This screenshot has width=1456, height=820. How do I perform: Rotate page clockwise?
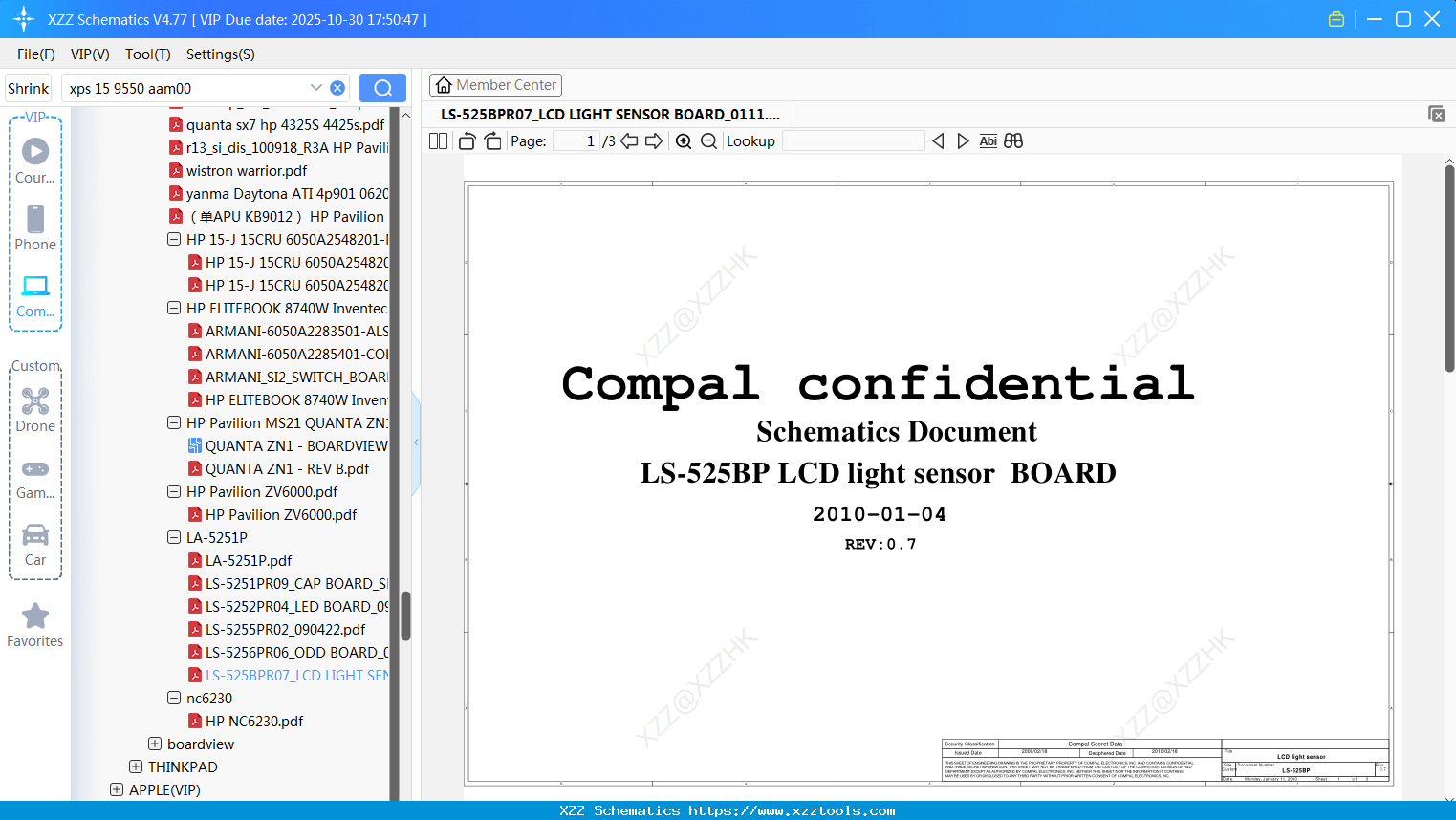pyautogui.click(x=492, y=140)
